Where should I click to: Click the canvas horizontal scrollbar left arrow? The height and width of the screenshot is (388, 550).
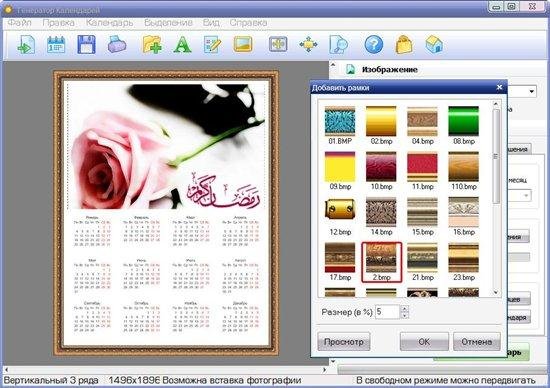point(6,369)
